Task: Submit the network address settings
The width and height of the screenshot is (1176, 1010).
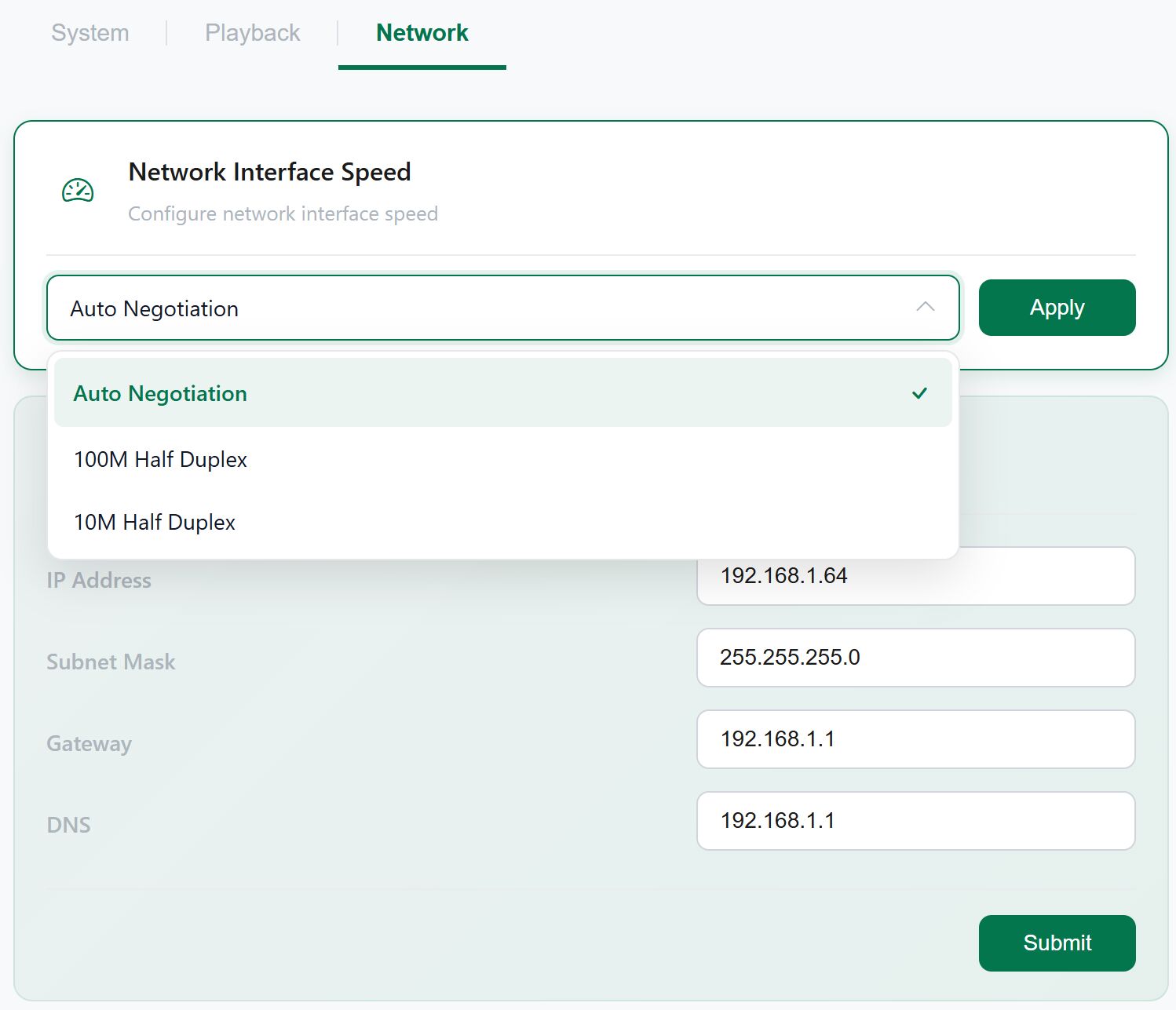Action: point(1057,943)
